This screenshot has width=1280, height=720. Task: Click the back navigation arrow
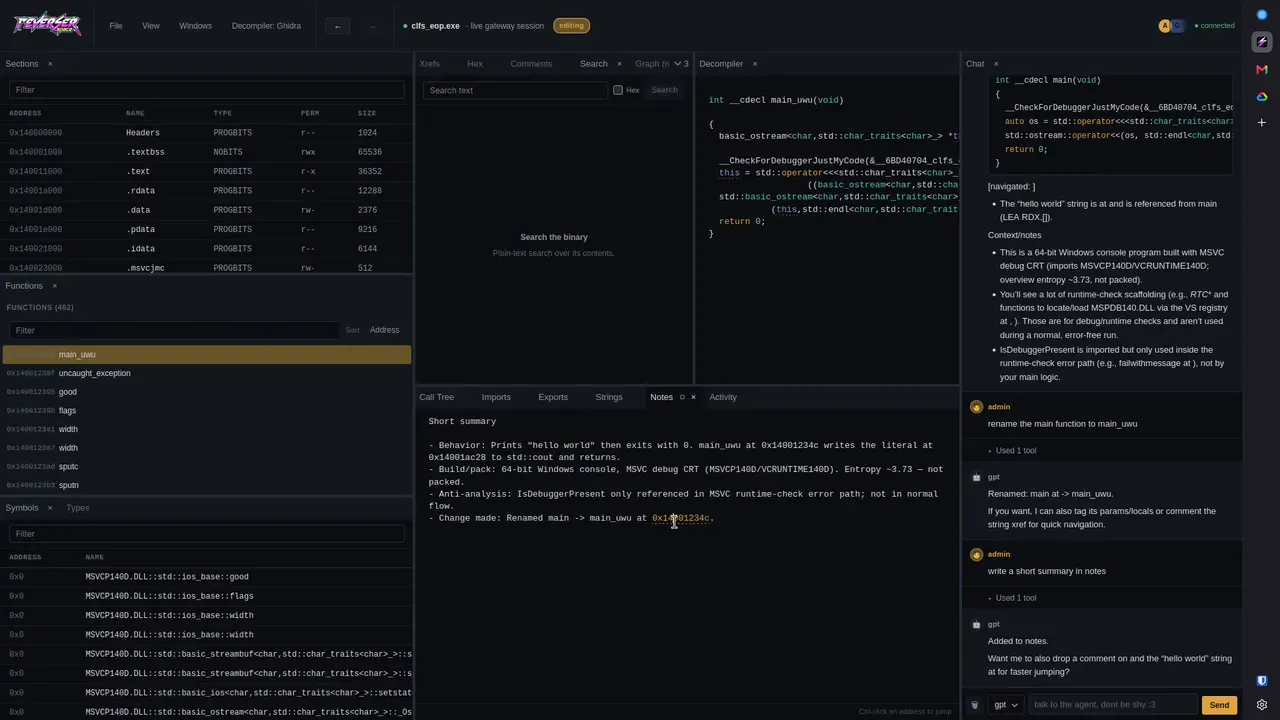pyautogui.click(x=337, y=26)
